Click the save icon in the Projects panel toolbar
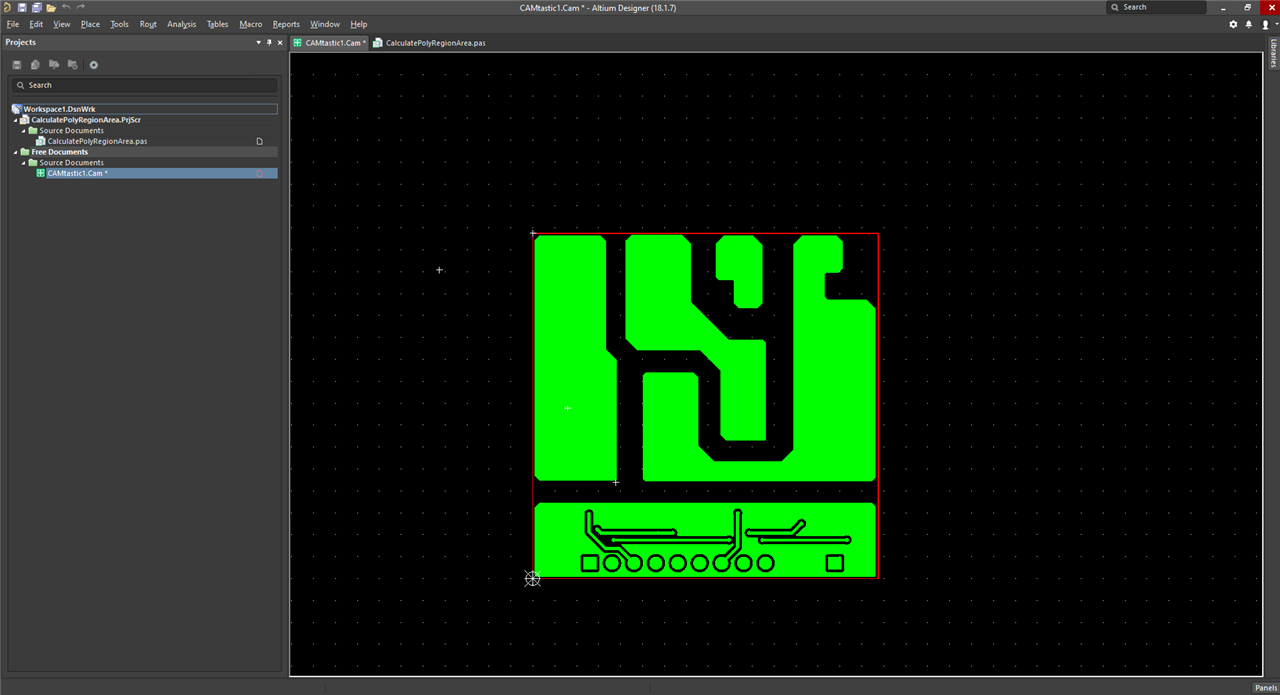Image resolution: width=1280 pixels, height=695 pixels. 17,65
